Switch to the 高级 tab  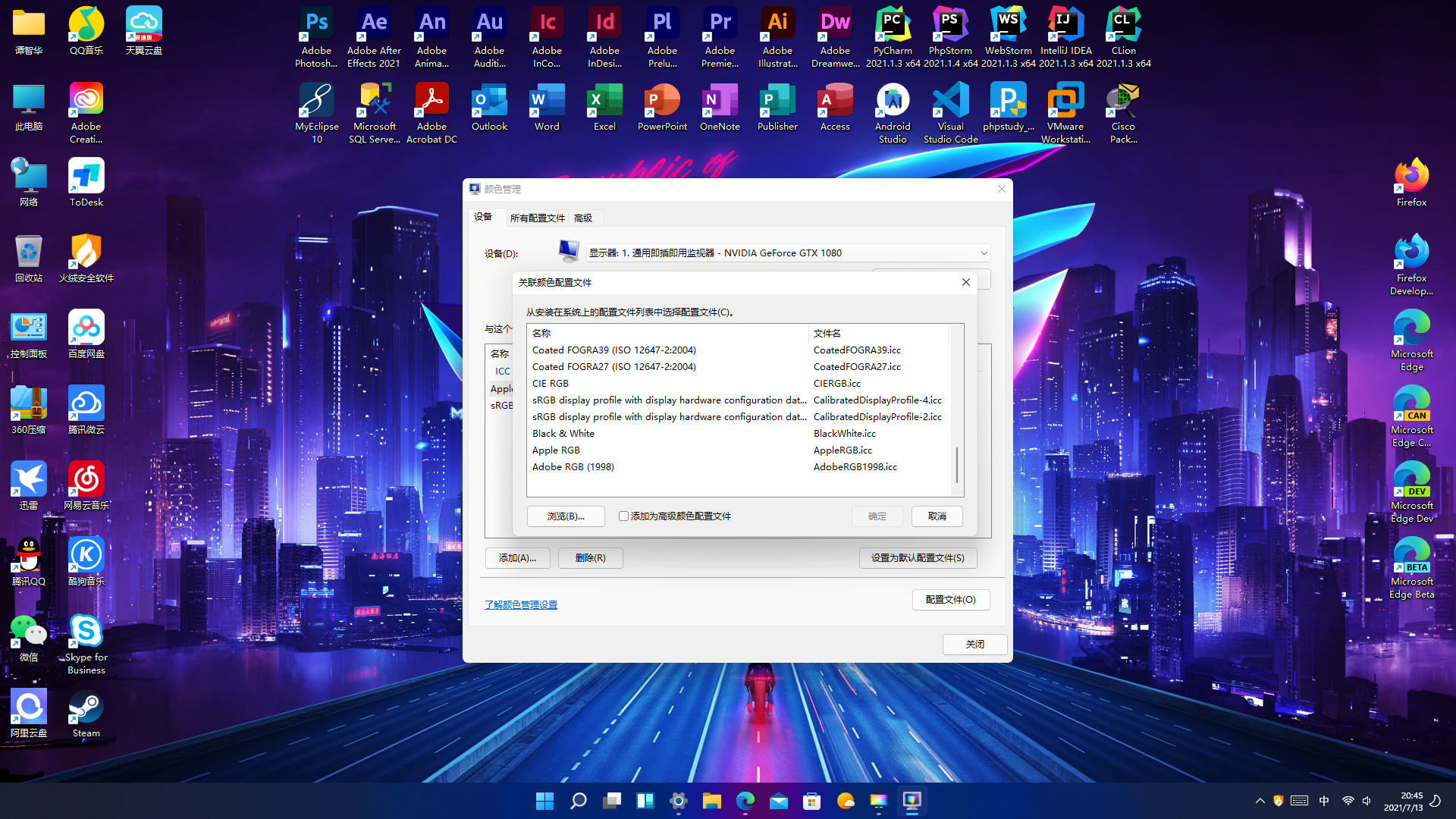[x=582, y=218]
